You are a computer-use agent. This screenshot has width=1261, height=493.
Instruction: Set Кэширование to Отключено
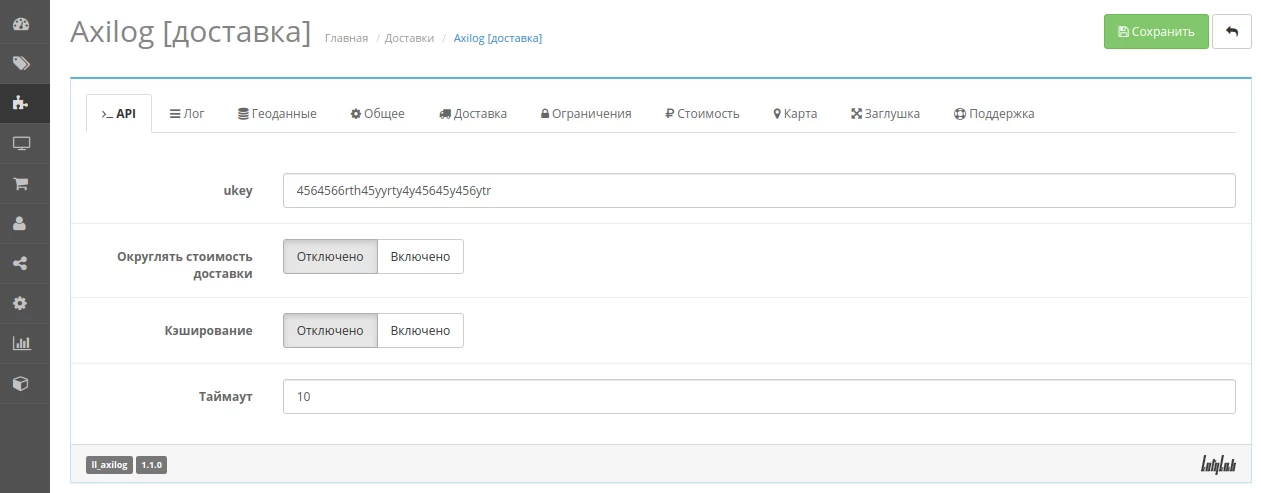point(330,330)
